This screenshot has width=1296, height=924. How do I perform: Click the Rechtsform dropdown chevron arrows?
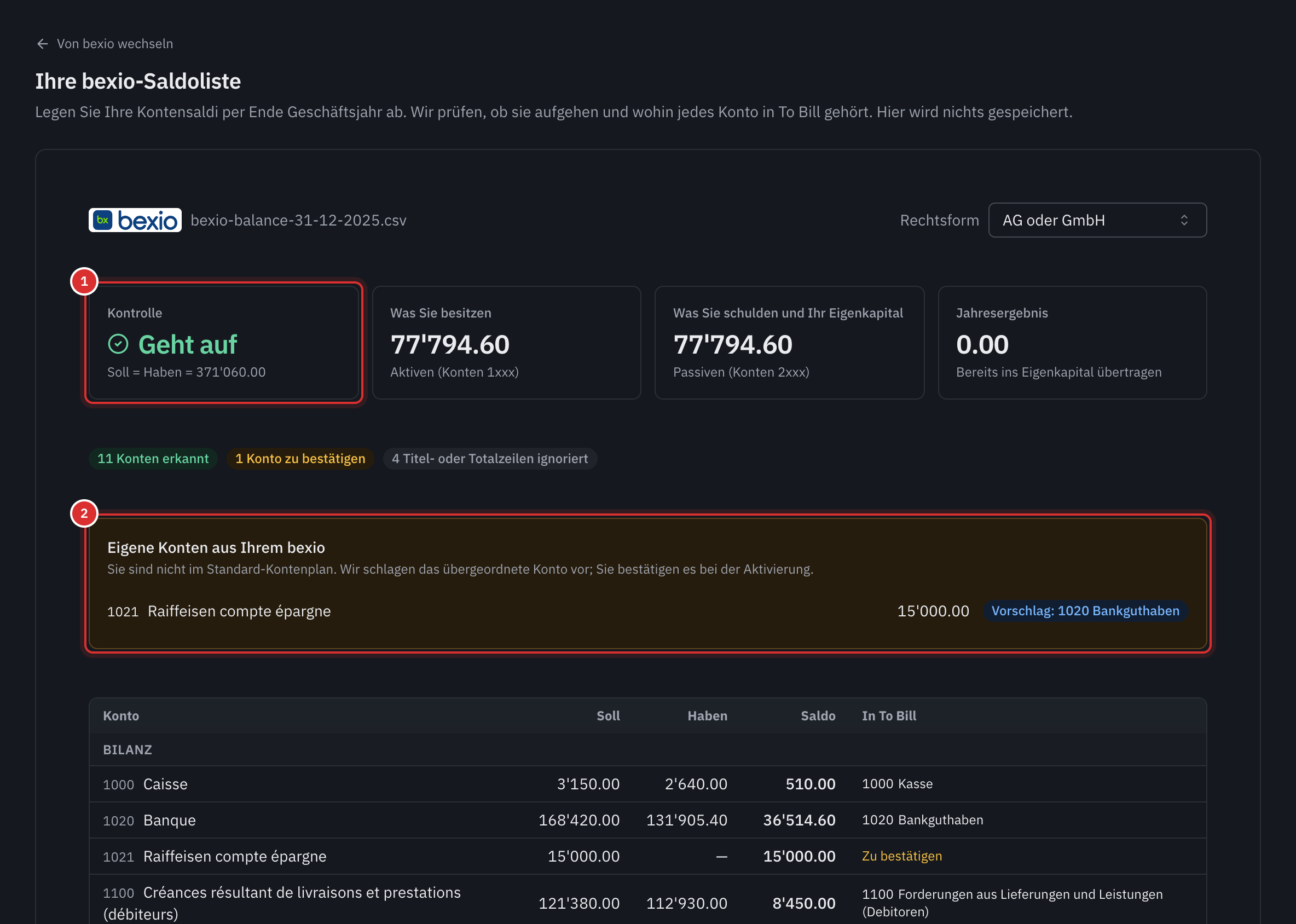pyautogui.click(x=1184, y=220)
